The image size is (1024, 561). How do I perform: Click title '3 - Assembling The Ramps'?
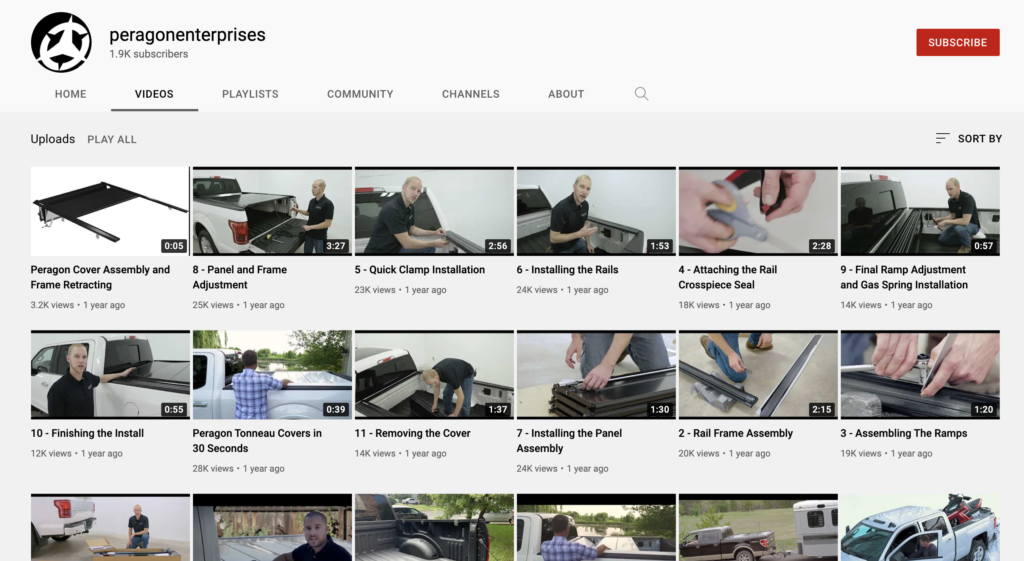[x=904, y=433]
